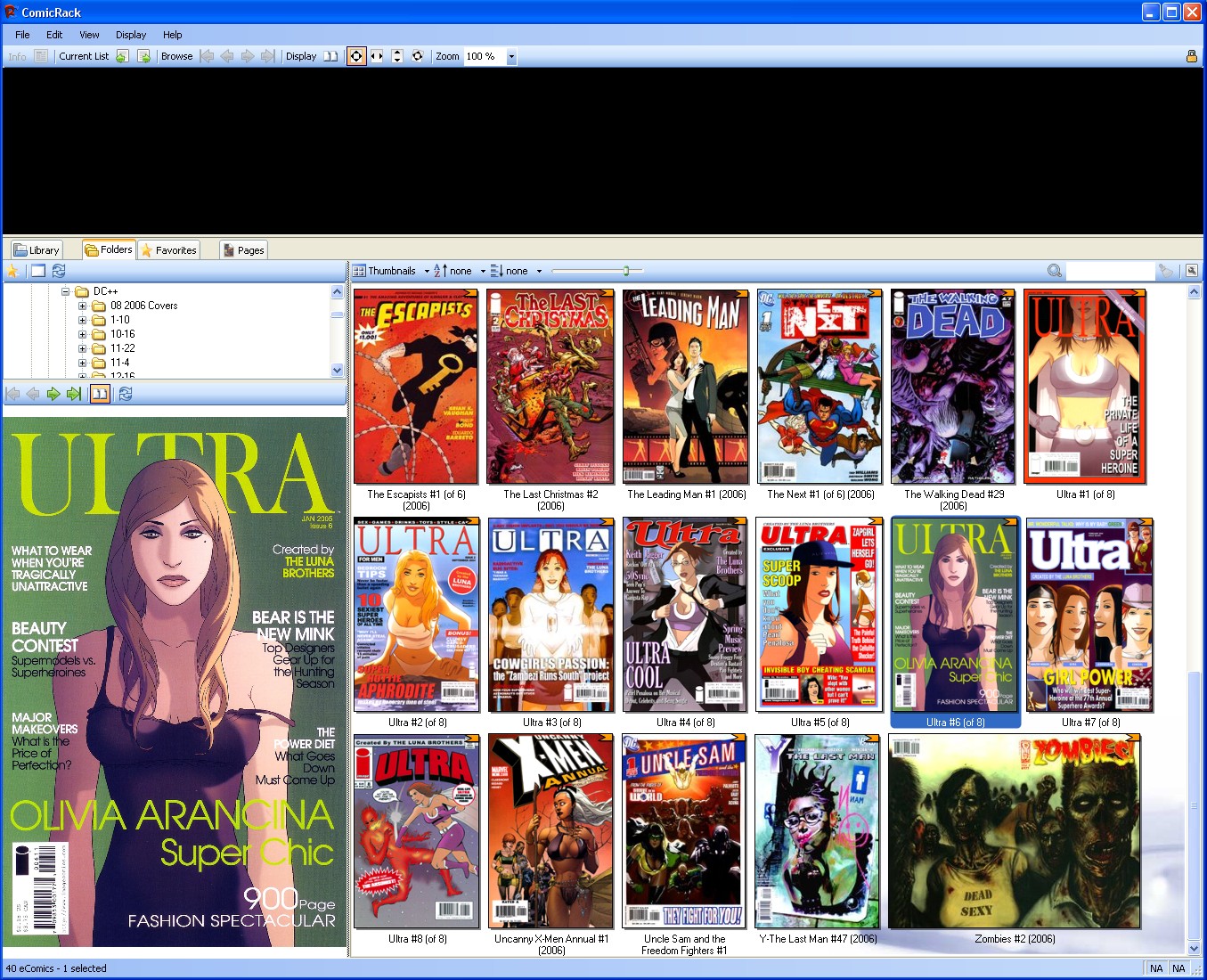Click the large Ultra cover preview
This screenshot has width=1207, height=980.
point(175,682)
